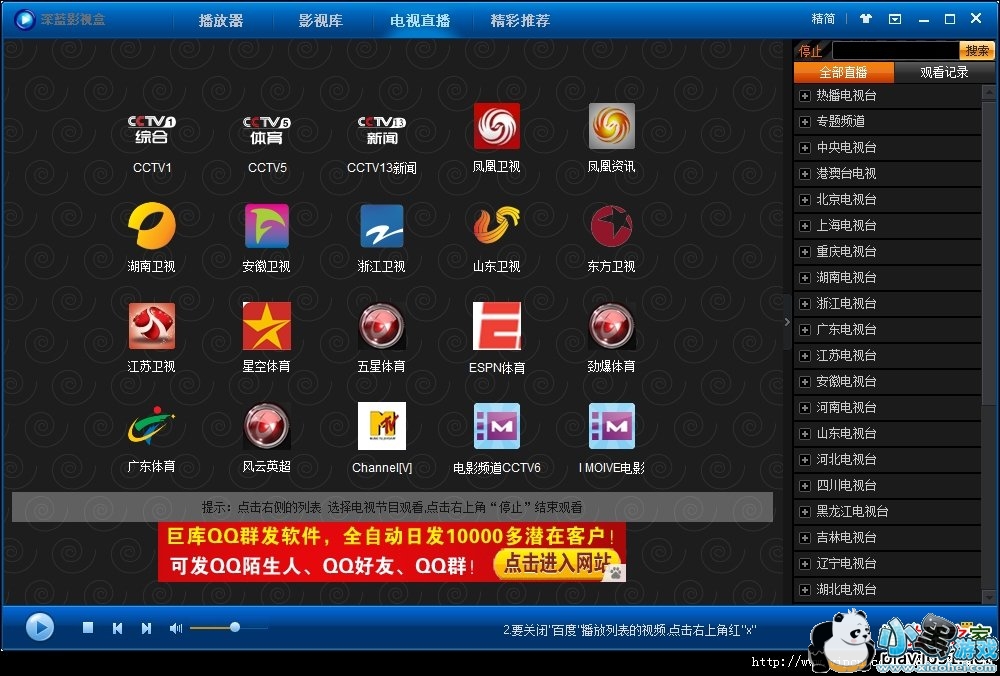Open the CCTV1 综合 channel icon

[152, 129]
